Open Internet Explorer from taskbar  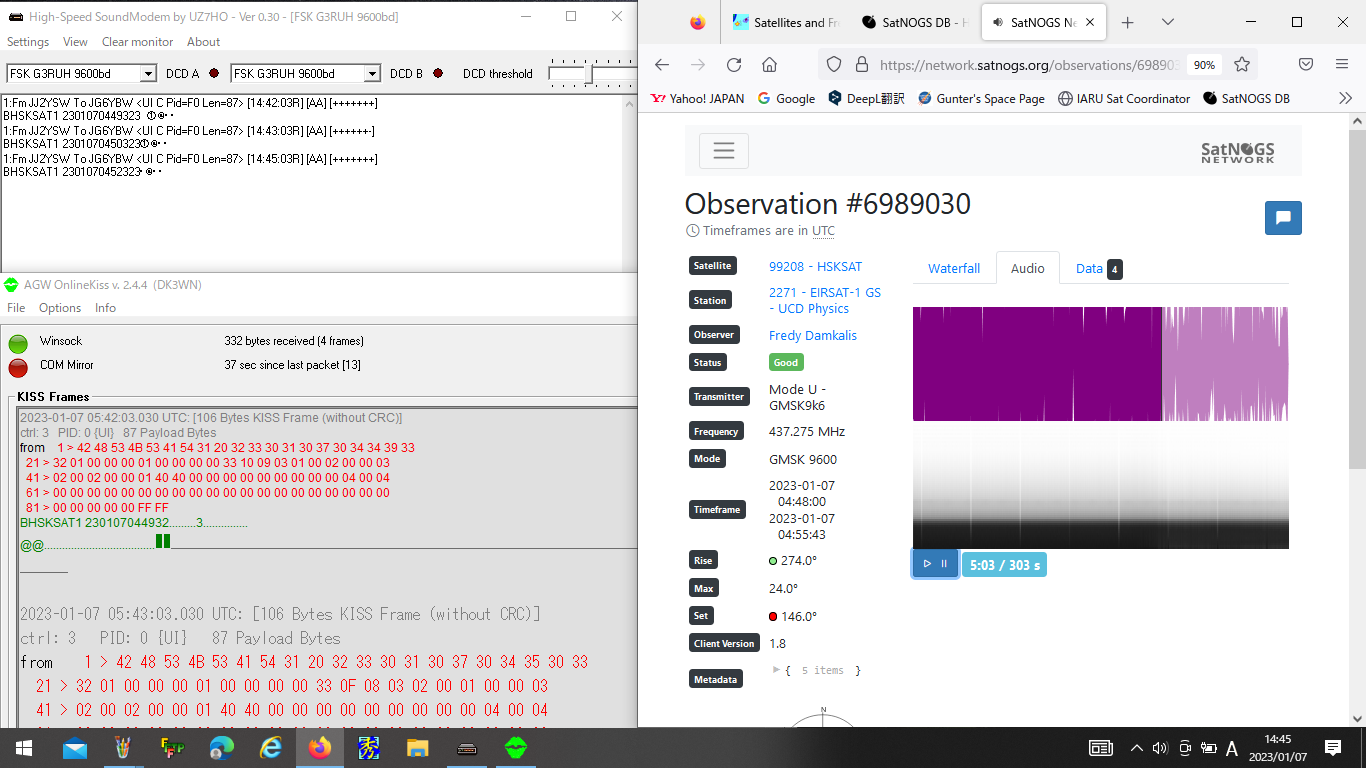coord(270,748)
